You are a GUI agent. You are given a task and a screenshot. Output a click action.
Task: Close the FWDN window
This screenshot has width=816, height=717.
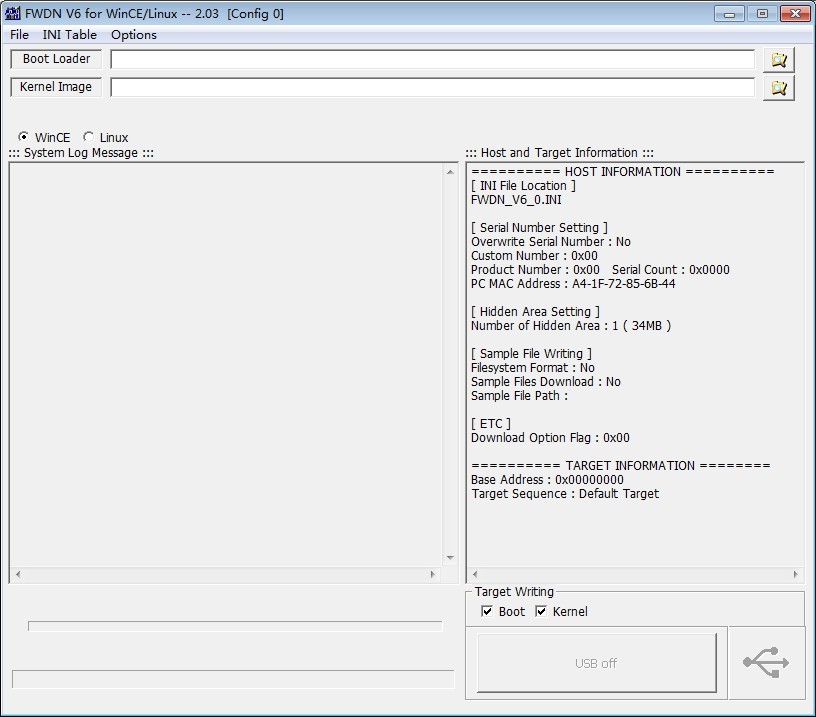coord(795,14)
